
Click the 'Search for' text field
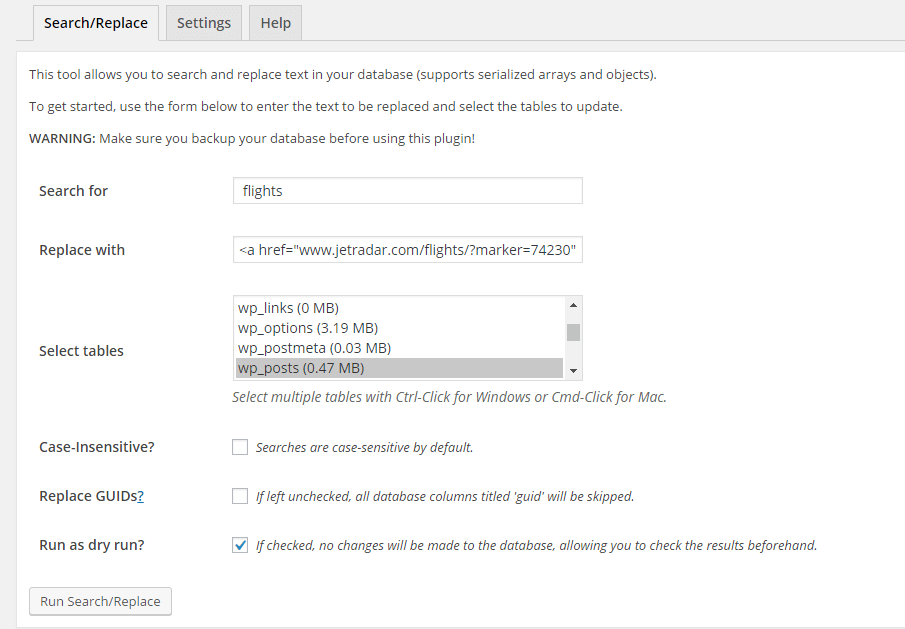click(407, 191)
